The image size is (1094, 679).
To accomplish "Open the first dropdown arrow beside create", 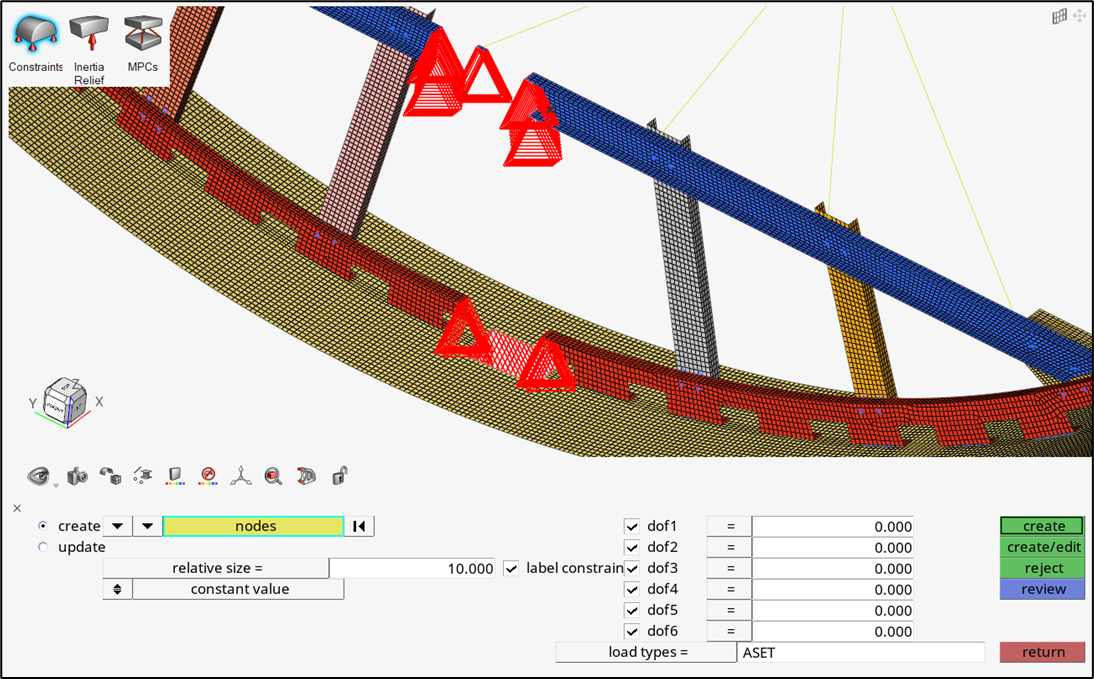I will pos(117,526).
